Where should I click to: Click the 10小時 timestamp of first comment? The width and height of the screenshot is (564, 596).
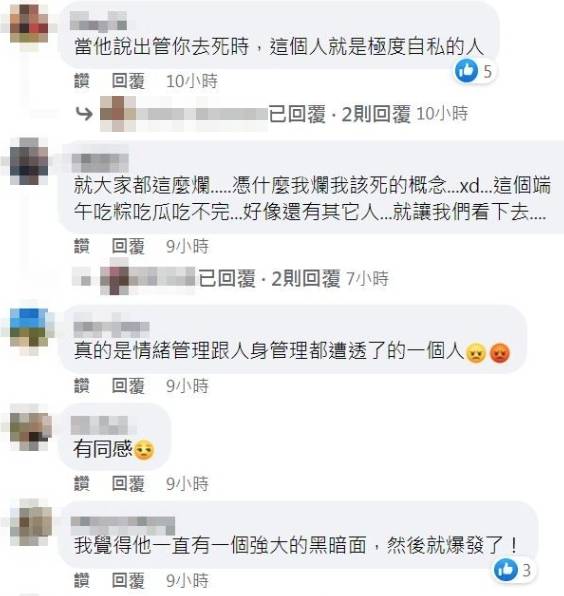tap(192, 81)
